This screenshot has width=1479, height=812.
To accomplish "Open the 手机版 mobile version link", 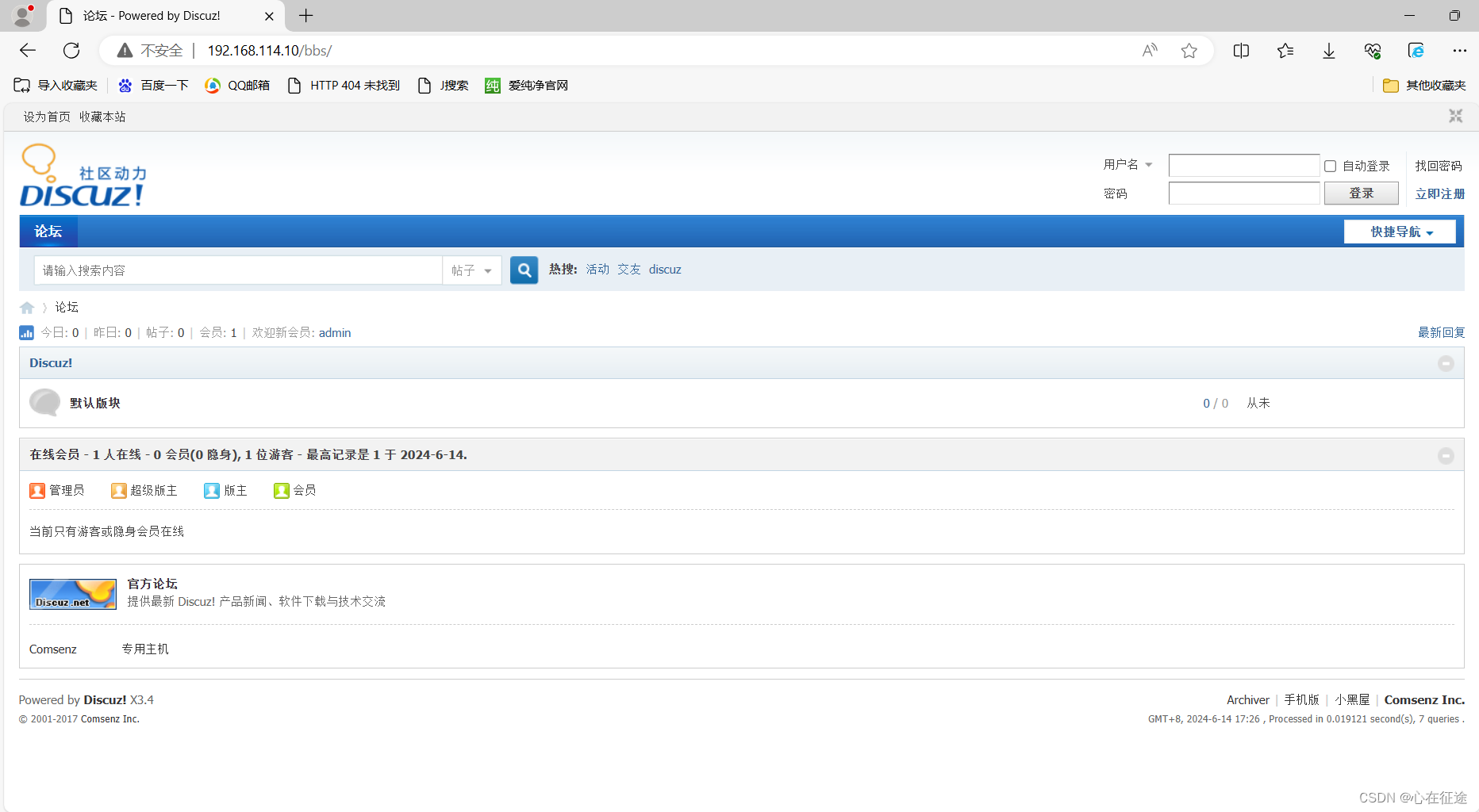I will (x=1302, y=700).
